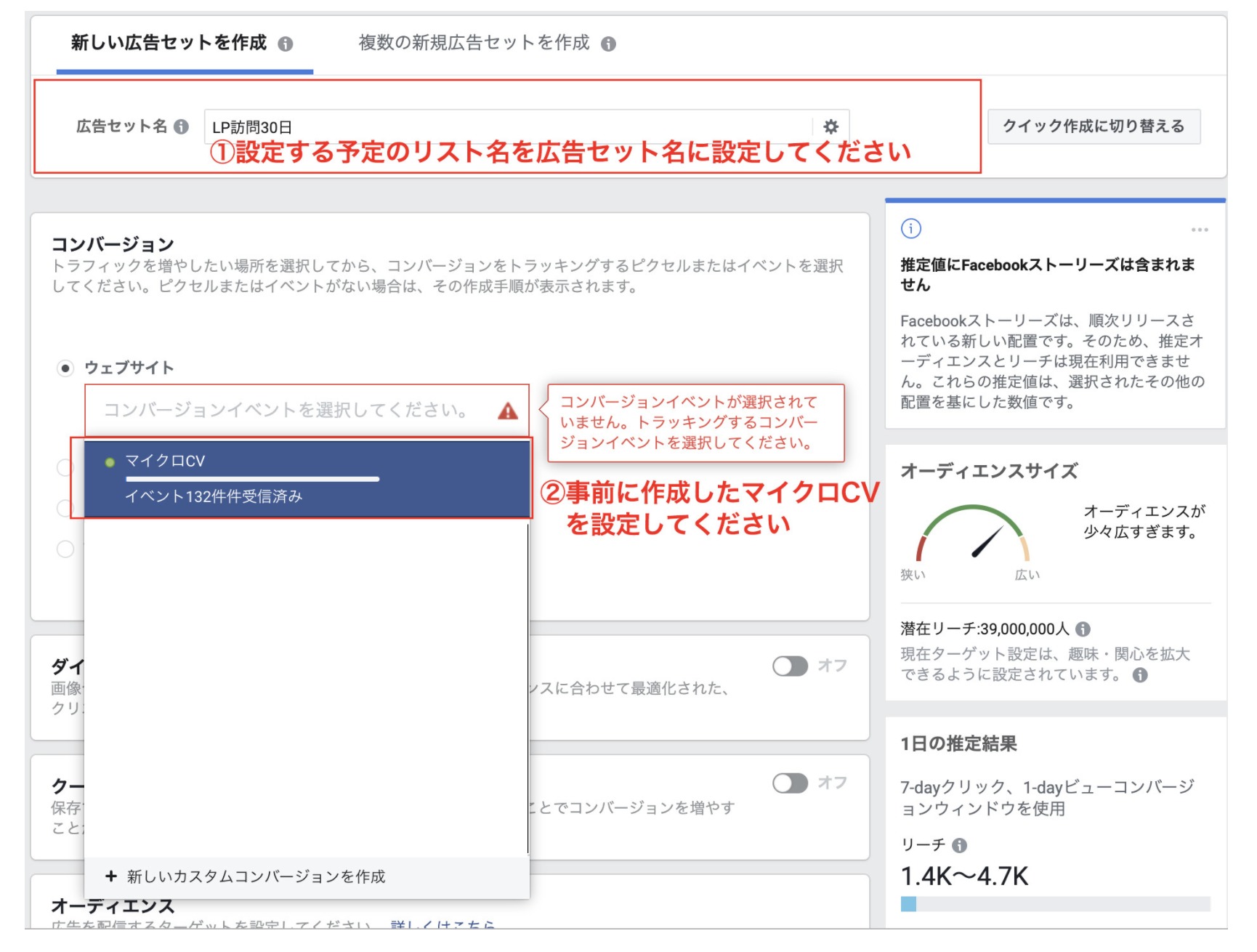Screen dimensions: 1257x952
Task: Click the warning triangle in conversion field
Action: (x=508, y=411)
